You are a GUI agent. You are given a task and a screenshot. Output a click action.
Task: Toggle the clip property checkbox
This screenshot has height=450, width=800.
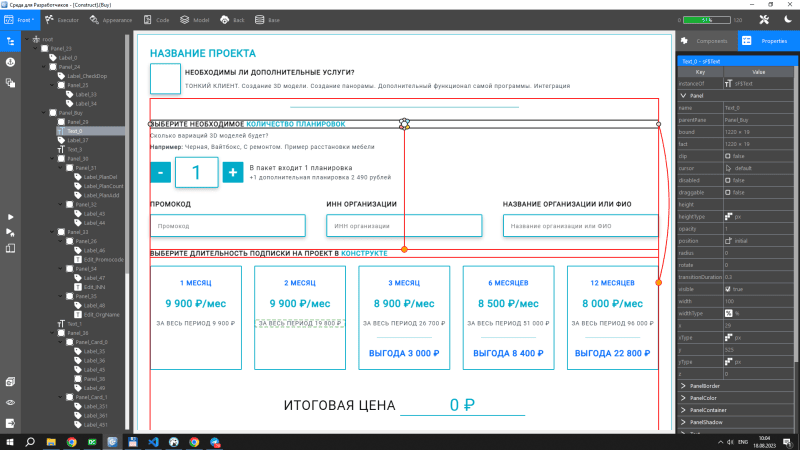[726, 156]
